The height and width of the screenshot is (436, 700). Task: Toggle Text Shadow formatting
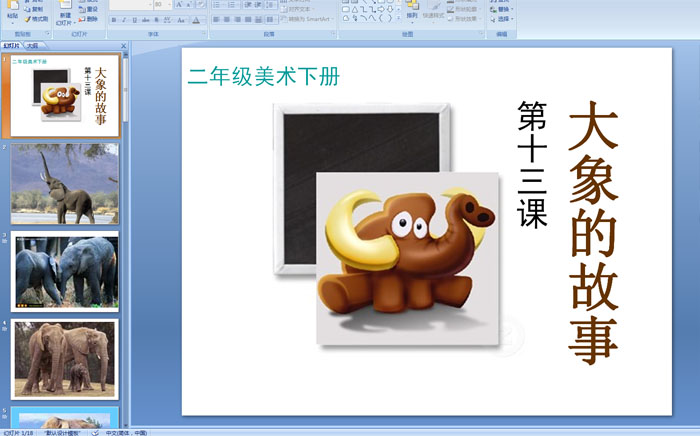pos(156,20)
